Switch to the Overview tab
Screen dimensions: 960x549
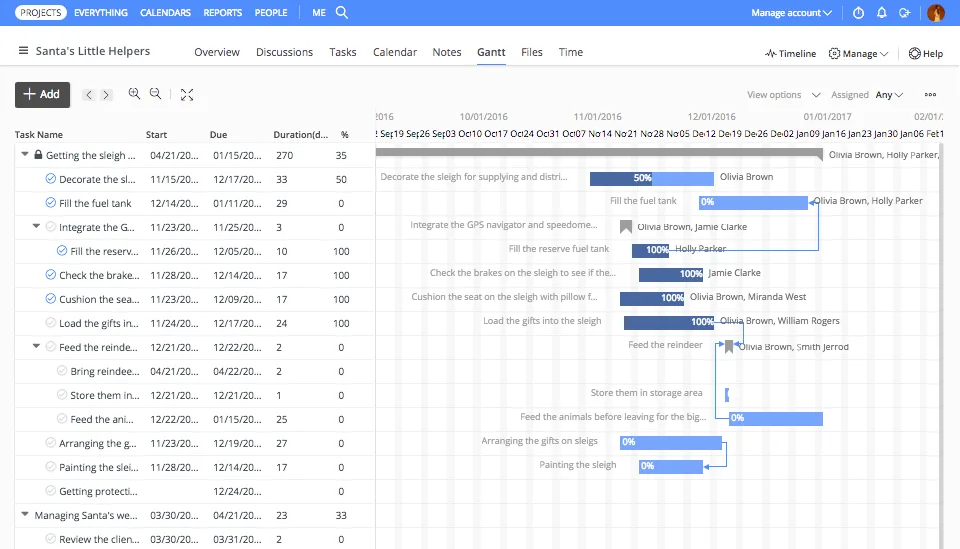pyautogui.click(x=217, y=52)
